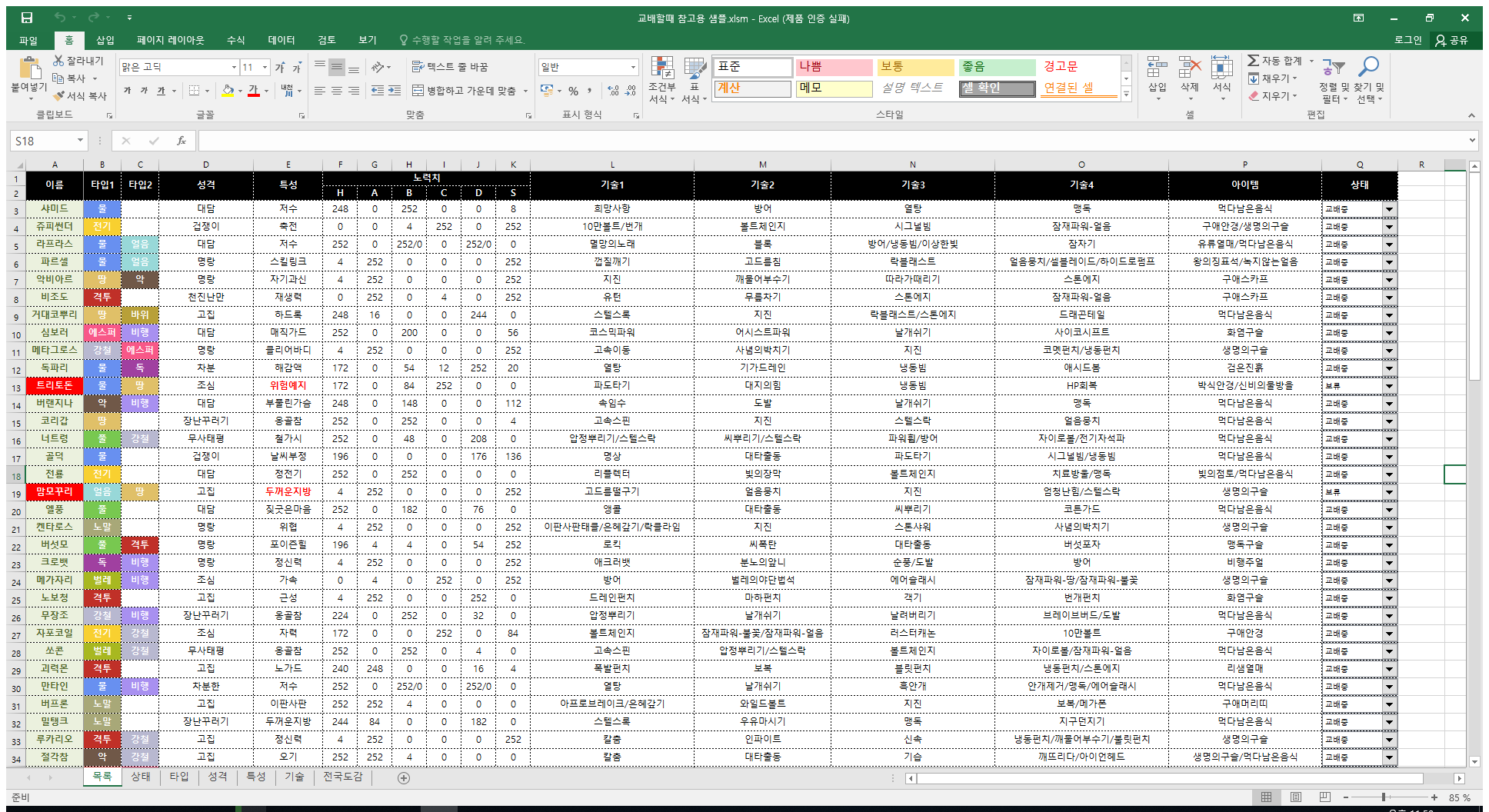Click the Save icon in the quick access toolbar
The image size is (1489, 812).
coord(27,18)
